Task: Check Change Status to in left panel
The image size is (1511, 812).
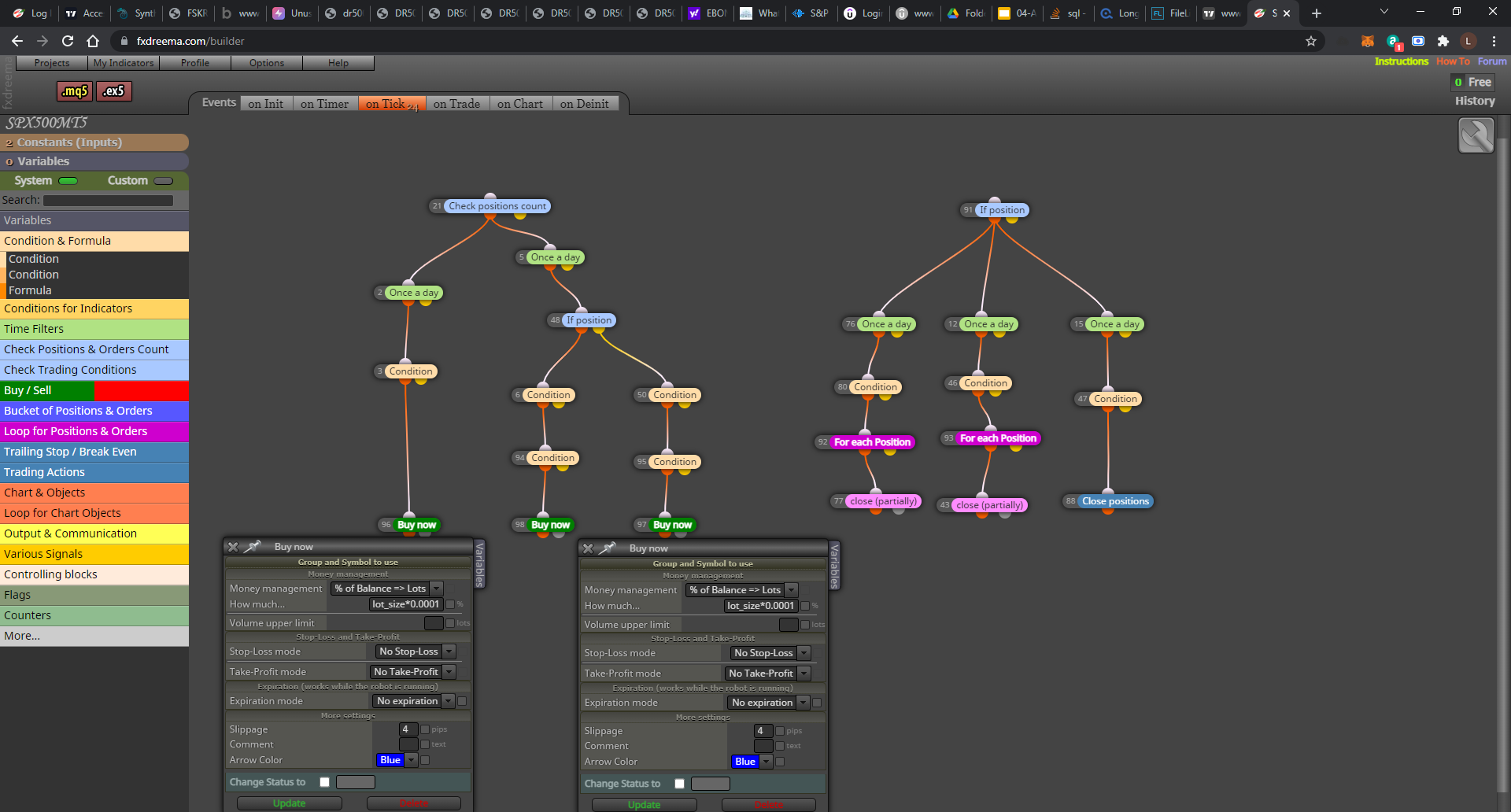Action: click(324, 782)
